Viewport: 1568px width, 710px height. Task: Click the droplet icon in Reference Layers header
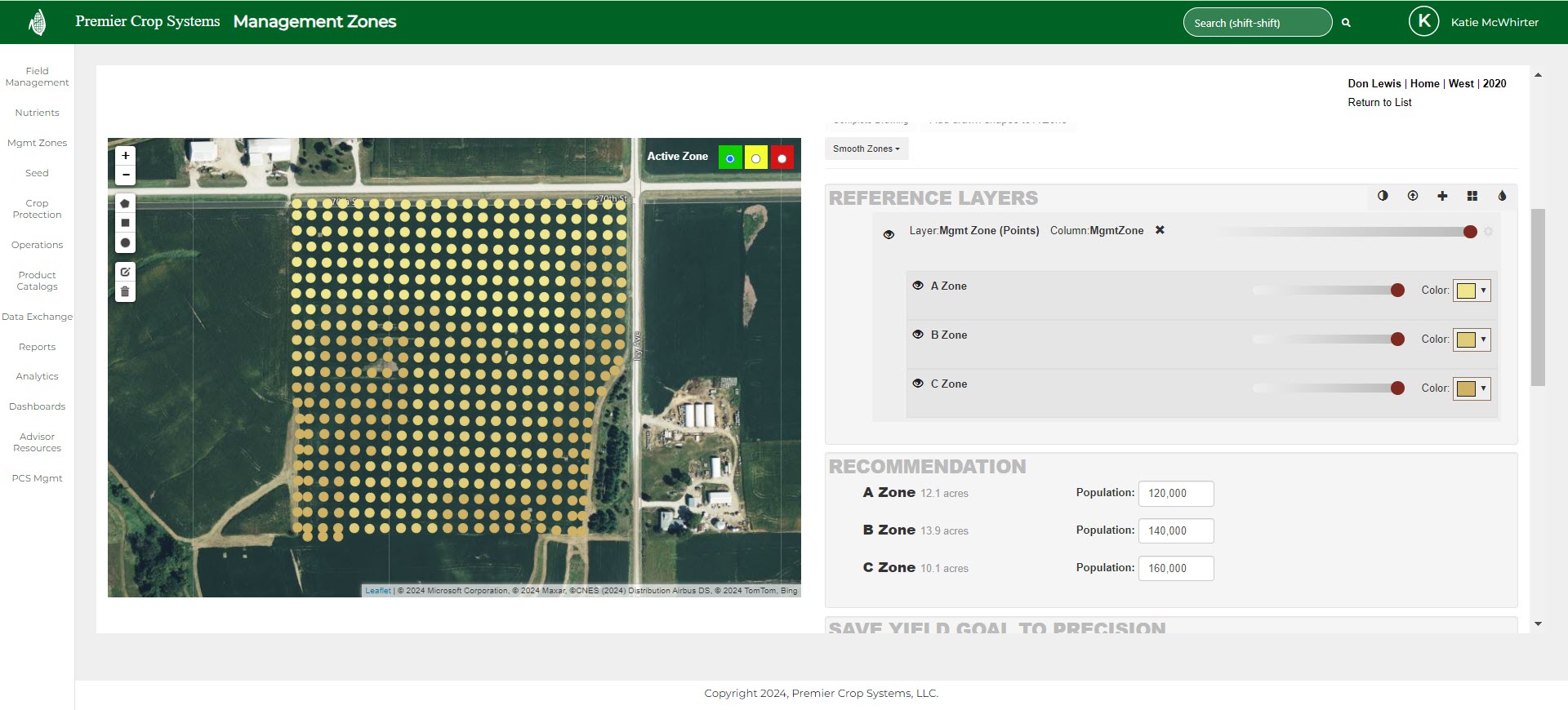(x=1502, y=196)
